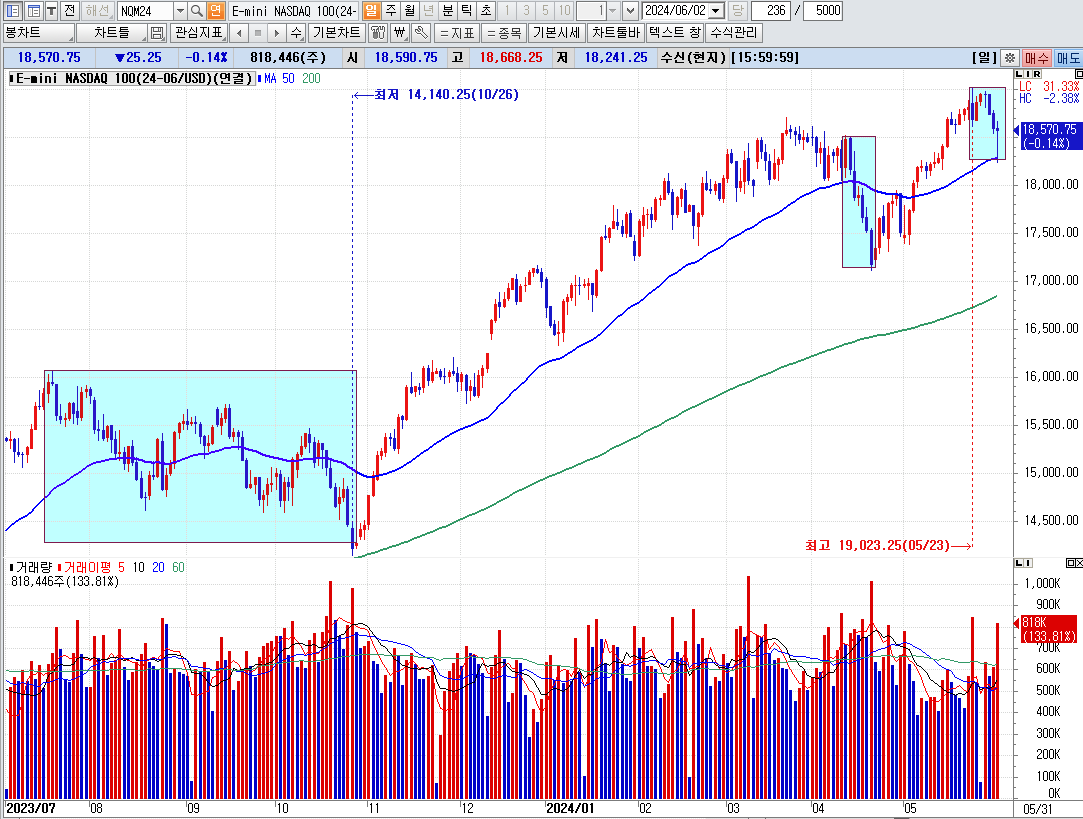Switch to 주 (weekly) period
This screenshot has height=819, width=1083.
[x=390, y=11]
